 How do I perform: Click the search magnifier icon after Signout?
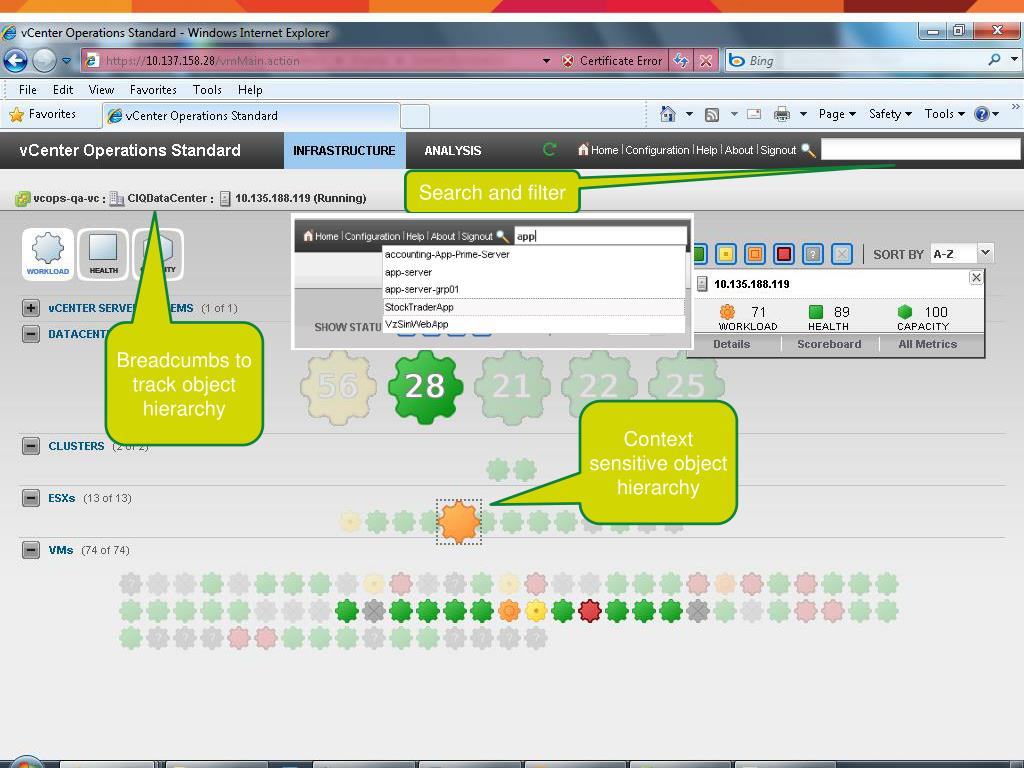[x=808, y=150]
